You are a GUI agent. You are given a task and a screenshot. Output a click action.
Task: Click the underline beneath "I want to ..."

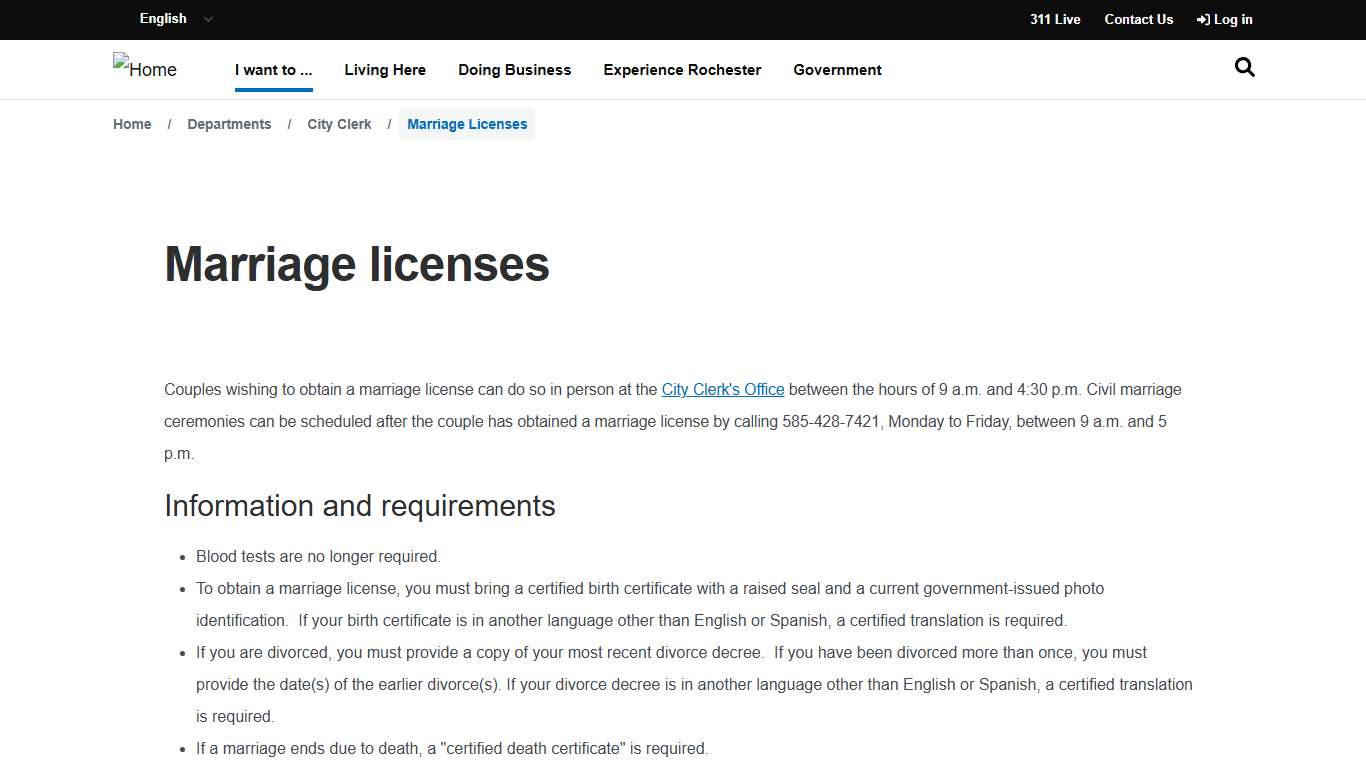[x=272, y=89]
